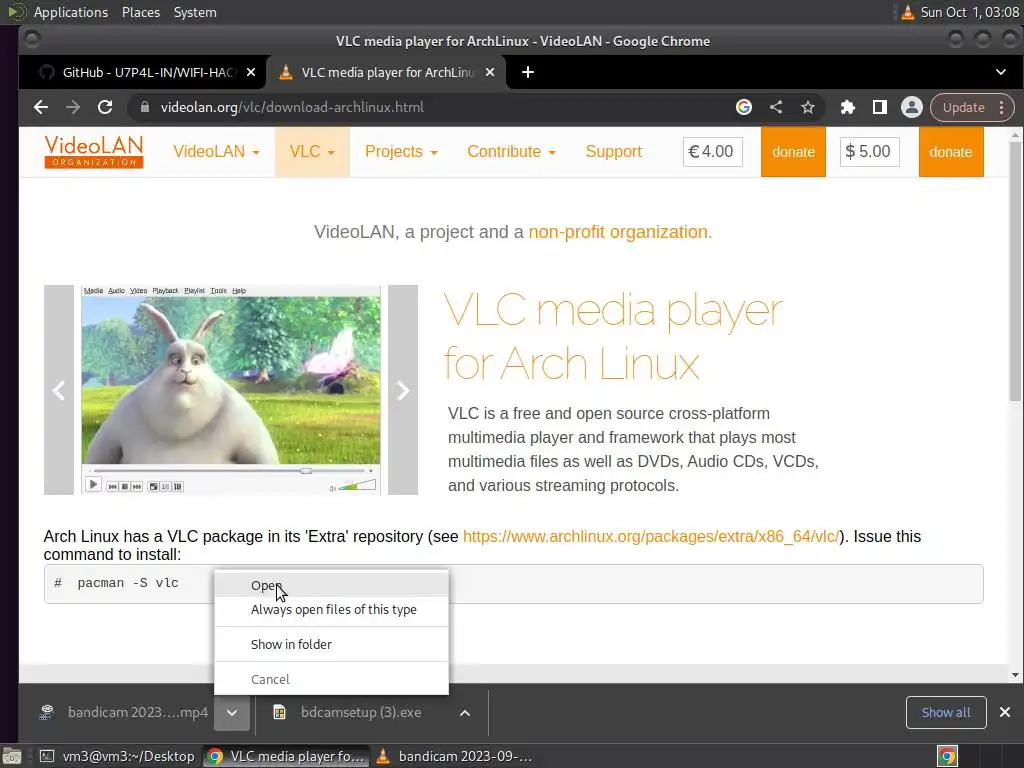Close the downloads bar
Screen dimensions: 1024x768
point(1005,712)
